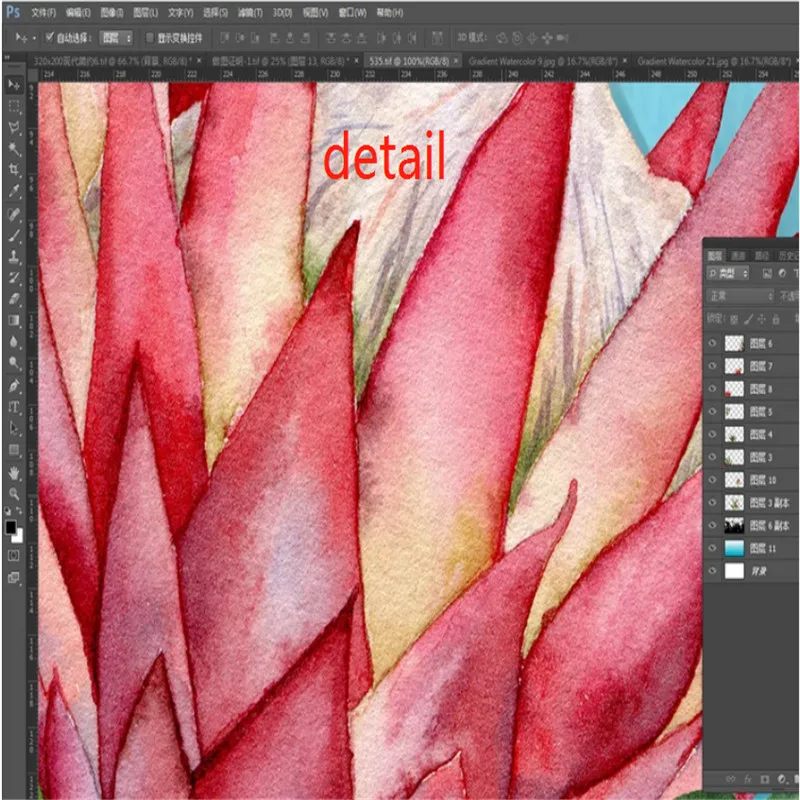Click the adjustment layer filter icon

coord(782,273)
